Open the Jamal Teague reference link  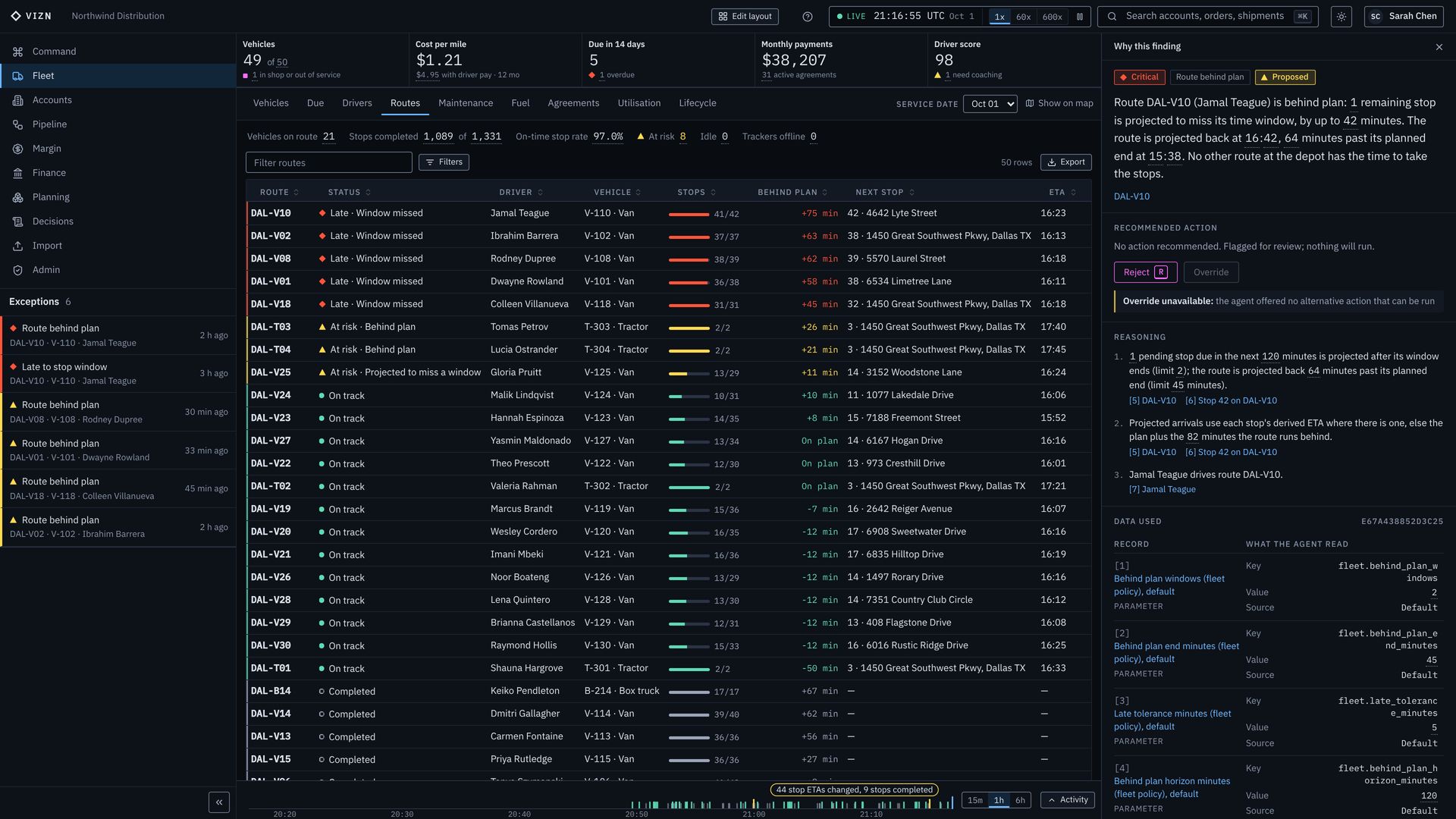click(1162, 490)
